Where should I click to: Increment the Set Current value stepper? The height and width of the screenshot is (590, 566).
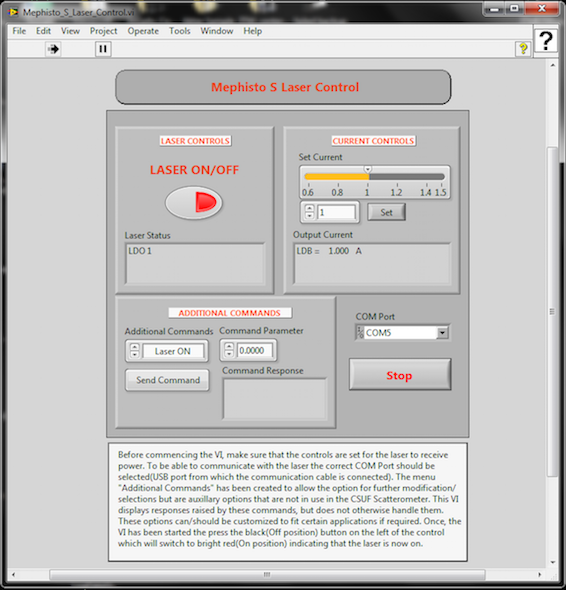tap(309, 208)
